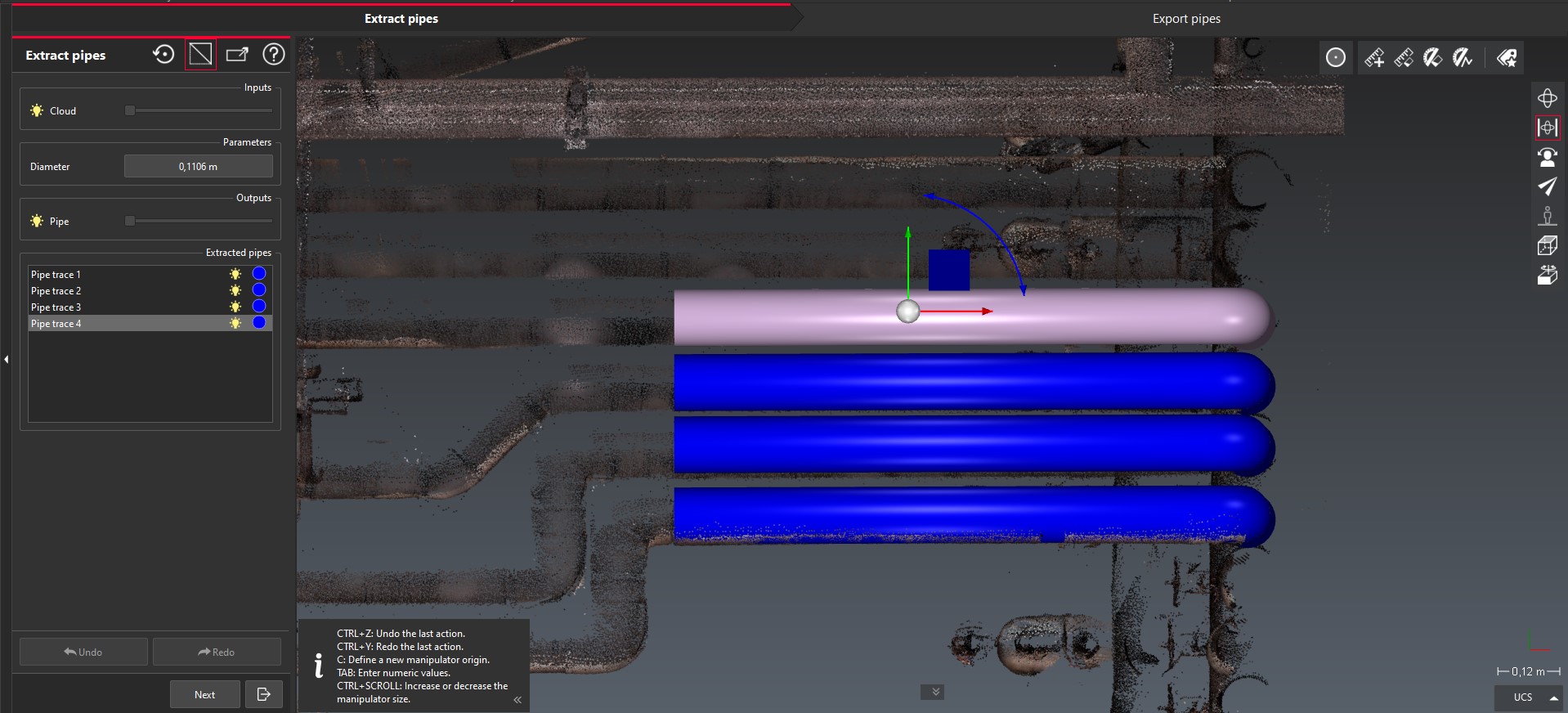This screenshot has width=1568, height=713.
Task: Click the cube with axes view icon
Action: (1547, 245)
